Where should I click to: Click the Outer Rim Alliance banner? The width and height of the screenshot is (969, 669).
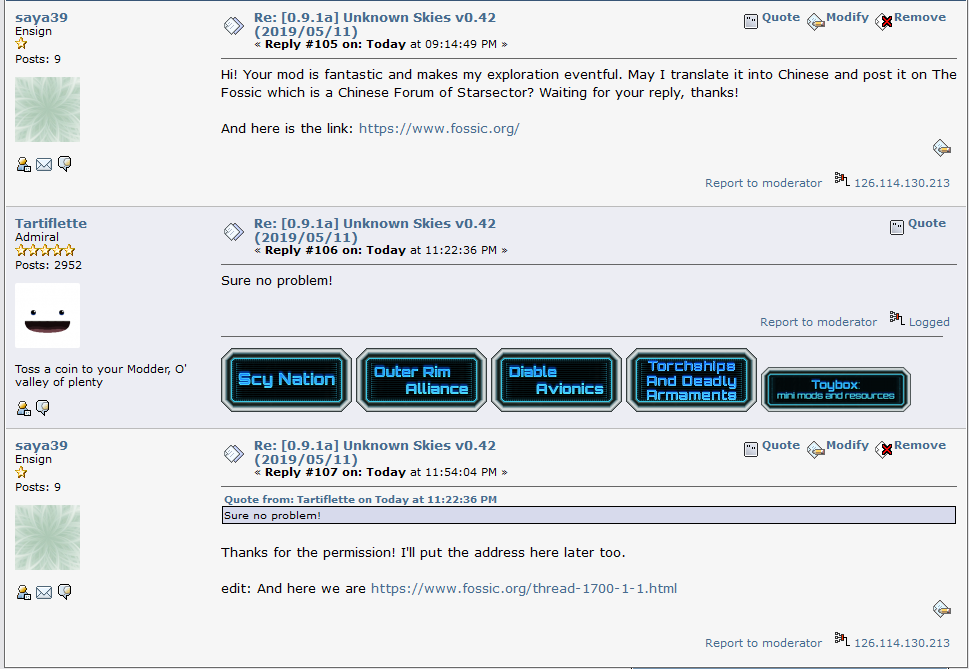click(x=421, y=380)
